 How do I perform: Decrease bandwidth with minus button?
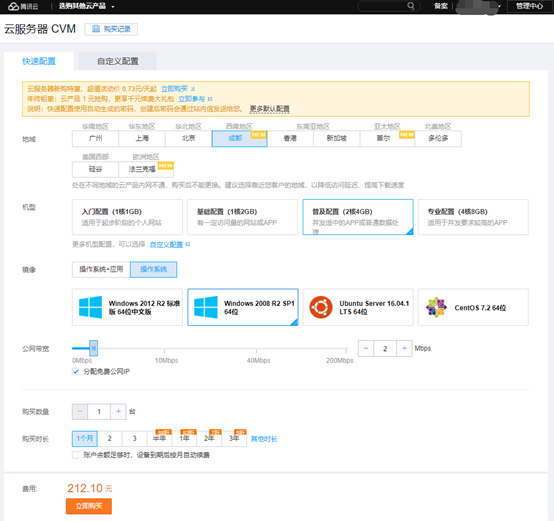tap(366, 349)
